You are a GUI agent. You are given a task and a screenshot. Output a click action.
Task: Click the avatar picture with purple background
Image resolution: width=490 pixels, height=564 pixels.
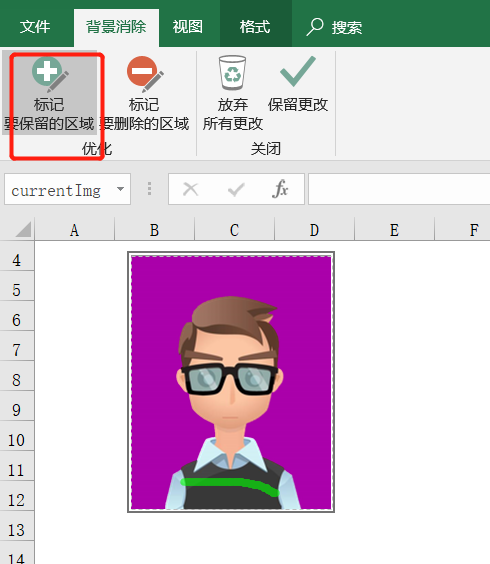click(x=231, y=382)
